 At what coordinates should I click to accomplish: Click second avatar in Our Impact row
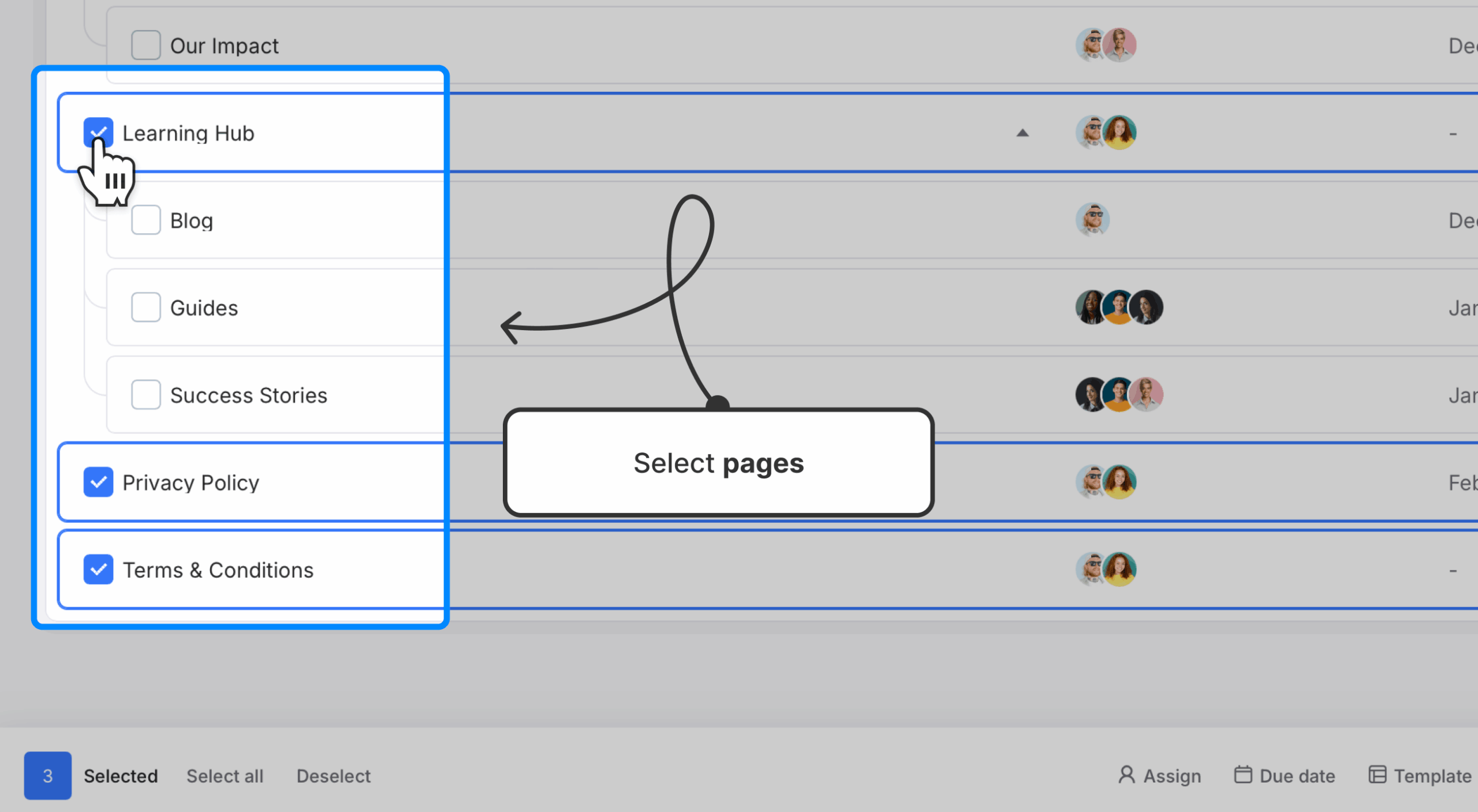click(1119, 45)
